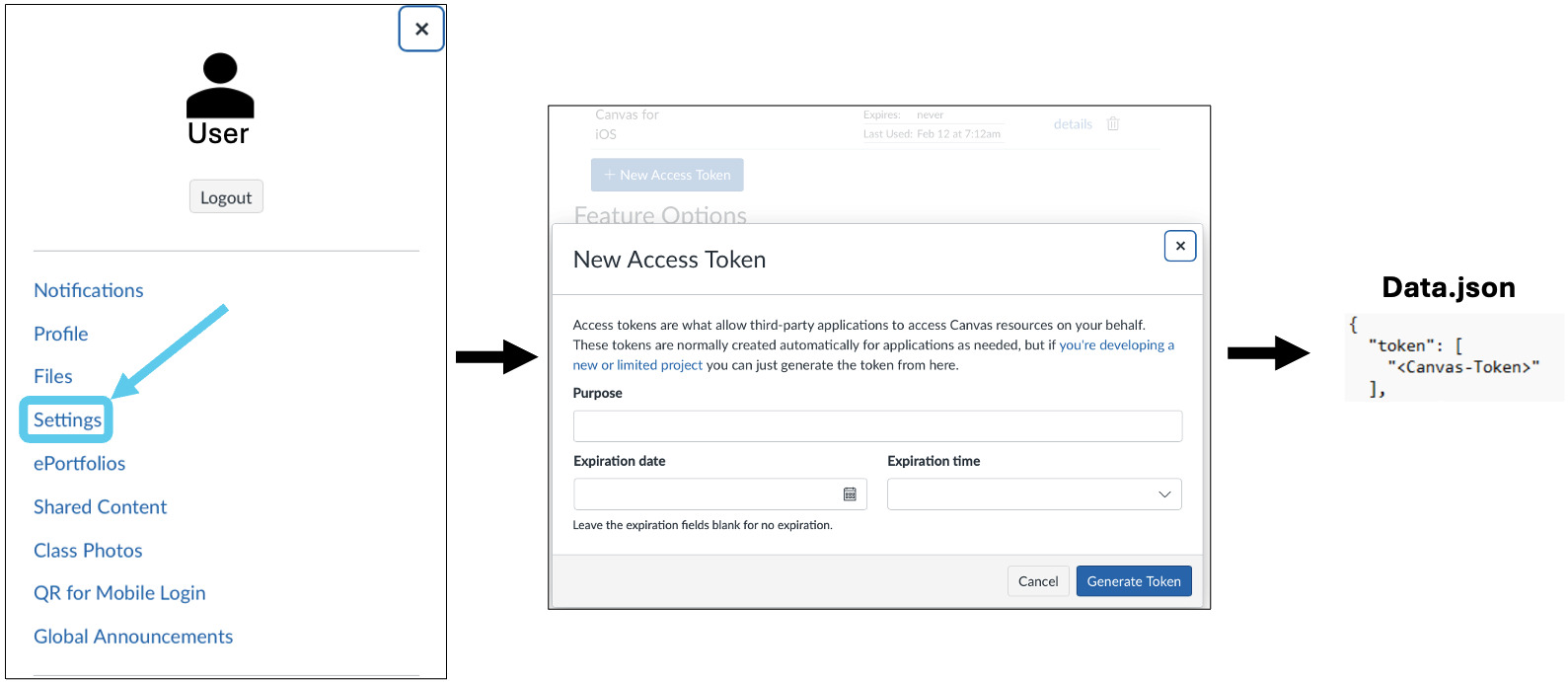
Task: Go to the Files link
Action: pos(53,376)
